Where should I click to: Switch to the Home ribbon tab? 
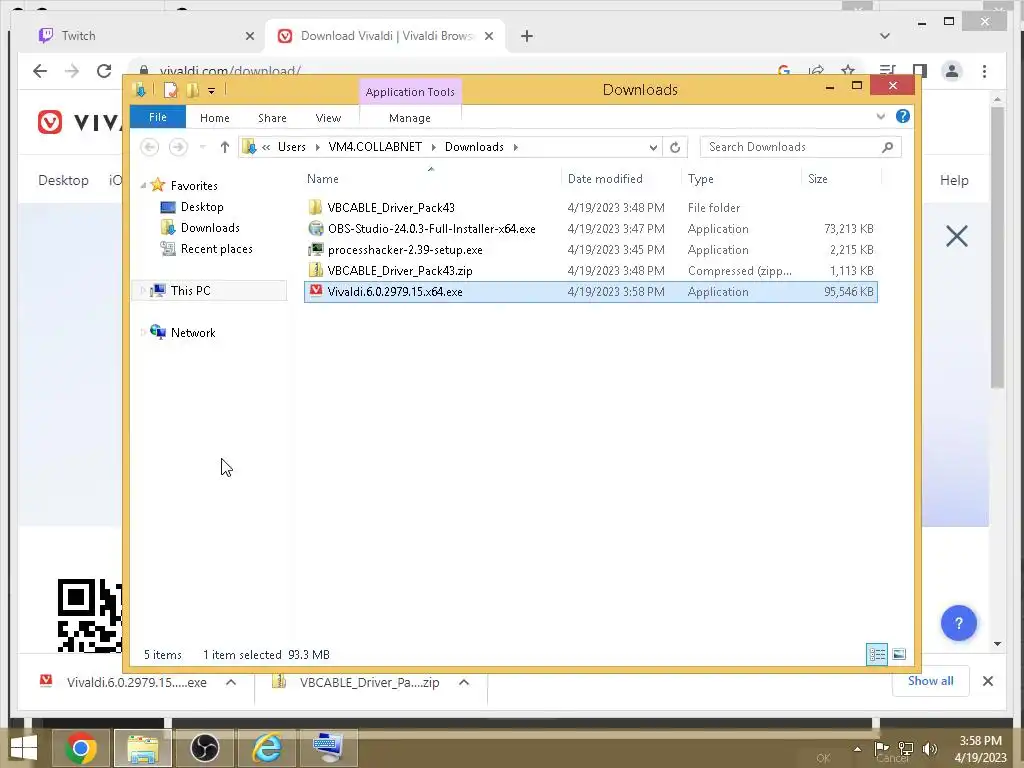[x=214, y=118]
